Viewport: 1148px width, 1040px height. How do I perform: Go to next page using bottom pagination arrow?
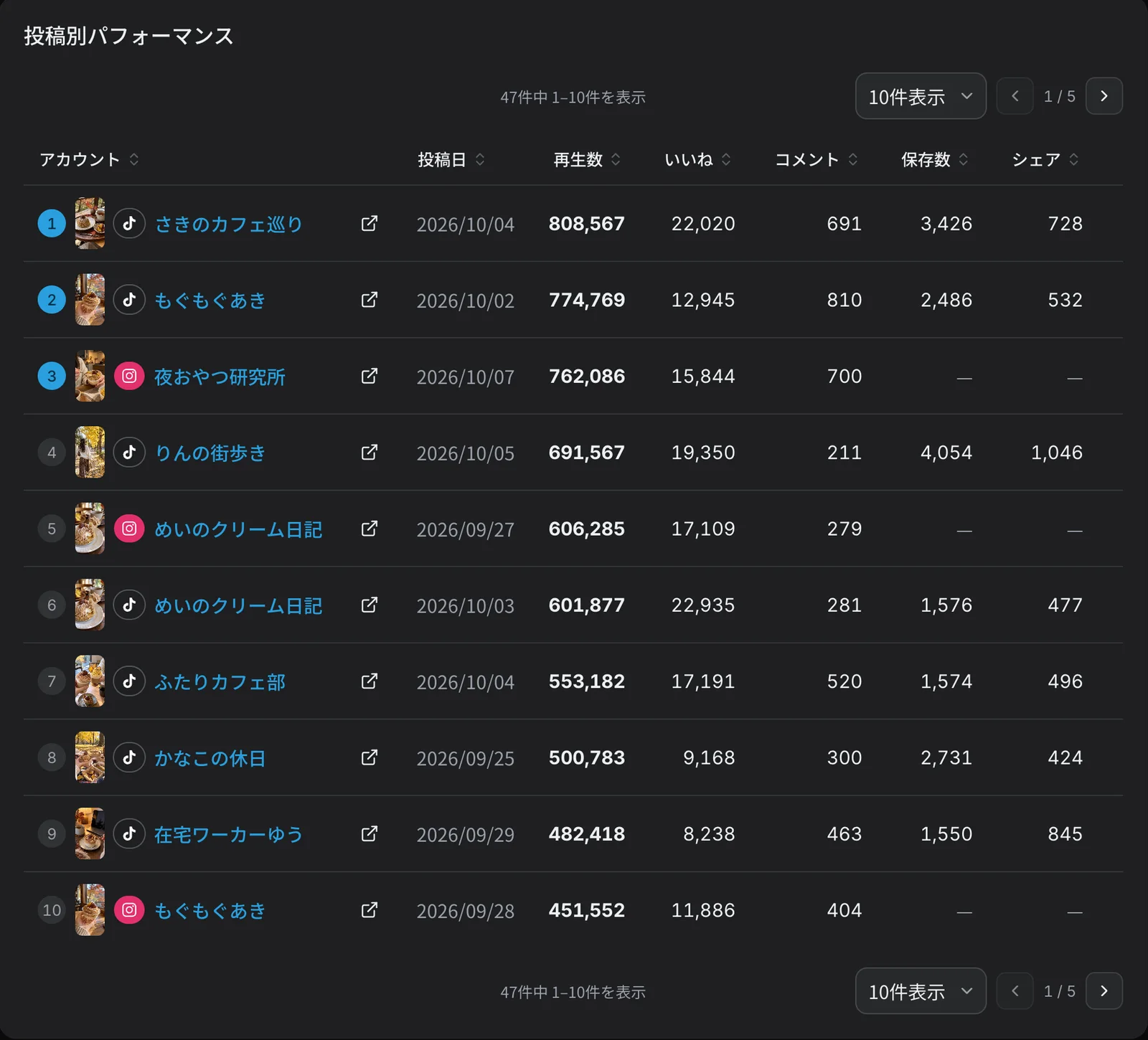tap(1104, 991)
